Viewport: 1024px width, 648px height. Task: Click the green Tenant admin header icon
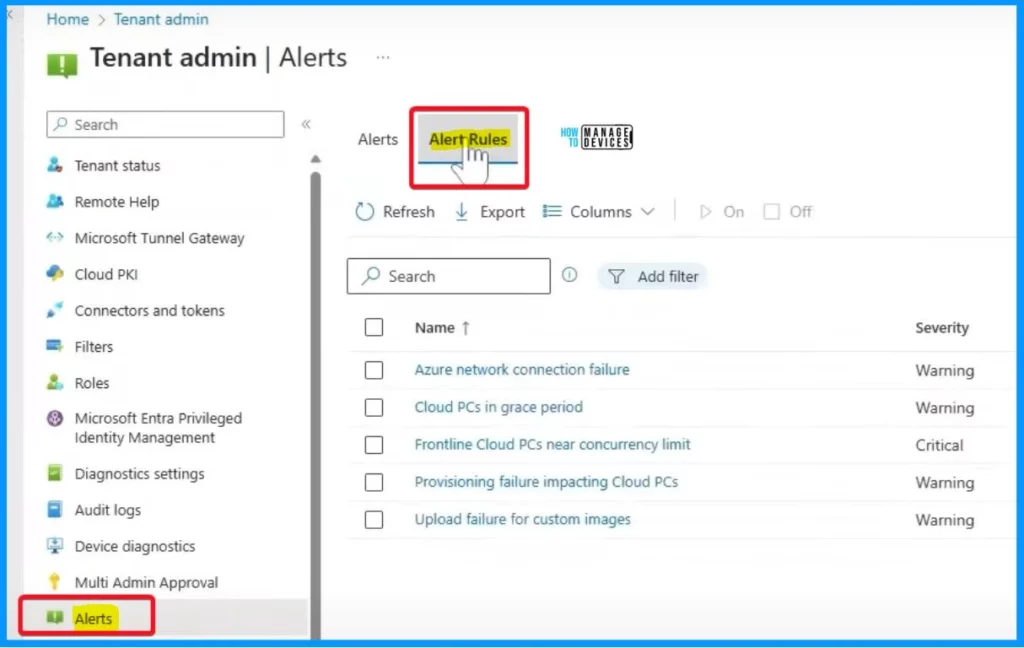62,65
